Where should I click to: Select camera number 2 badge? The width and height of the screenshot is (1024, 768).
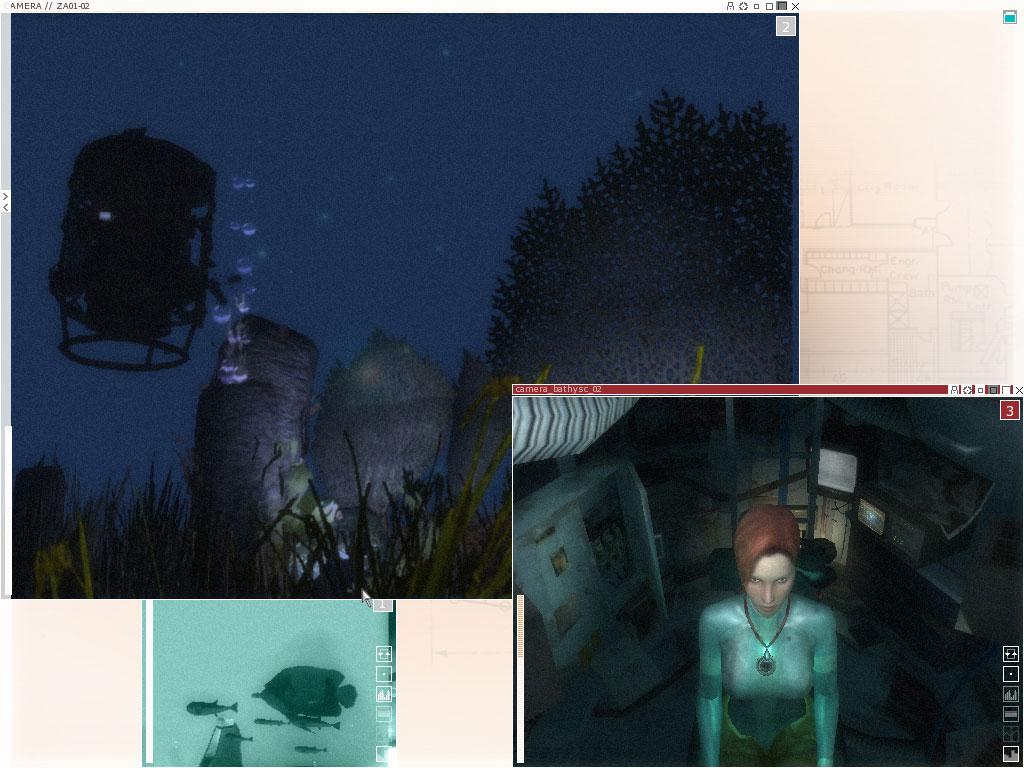pyautogui.click(x=785, y=27)
